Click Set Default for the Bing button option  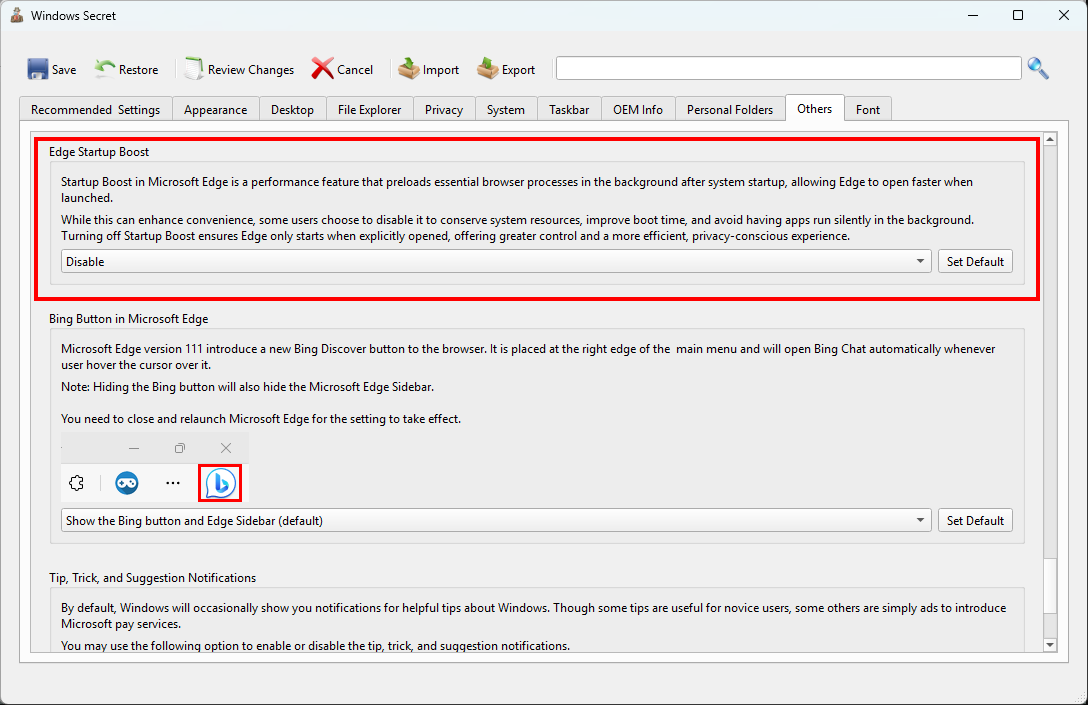coord(976,520)
